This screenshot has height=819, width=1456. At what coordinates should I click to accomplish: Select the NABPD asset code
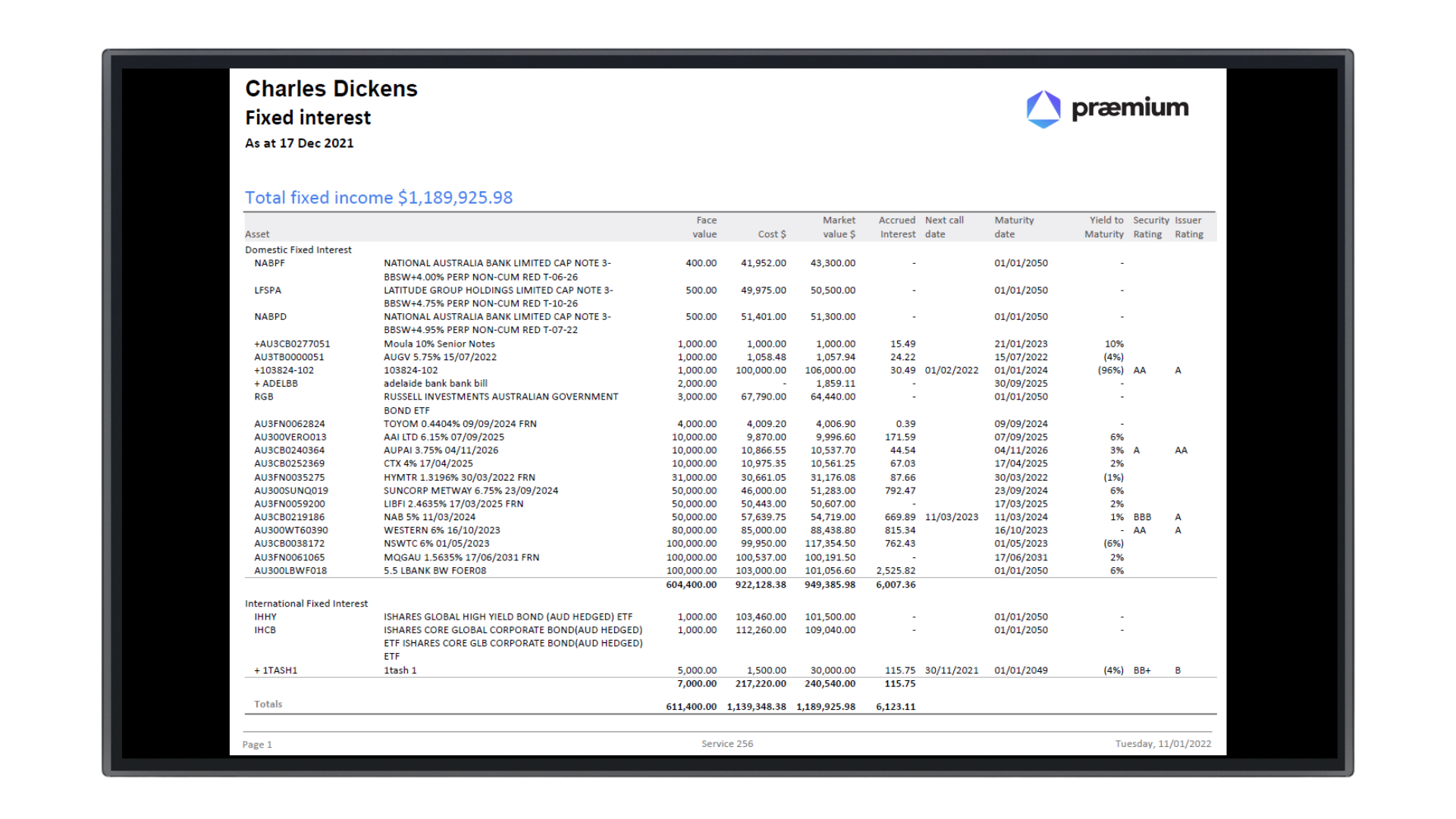pyautogui.click(x=270, y=317)
